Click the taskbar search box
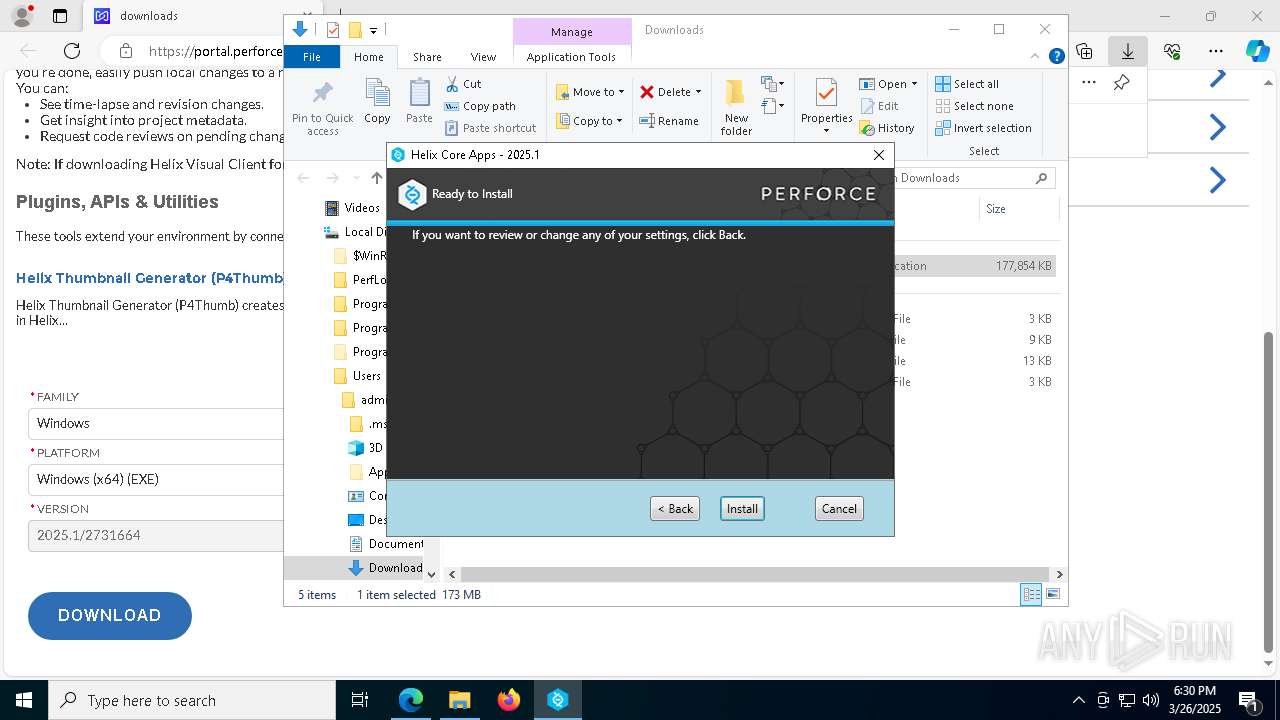Viewport: 1280px width, 720px height. [192, 700]
